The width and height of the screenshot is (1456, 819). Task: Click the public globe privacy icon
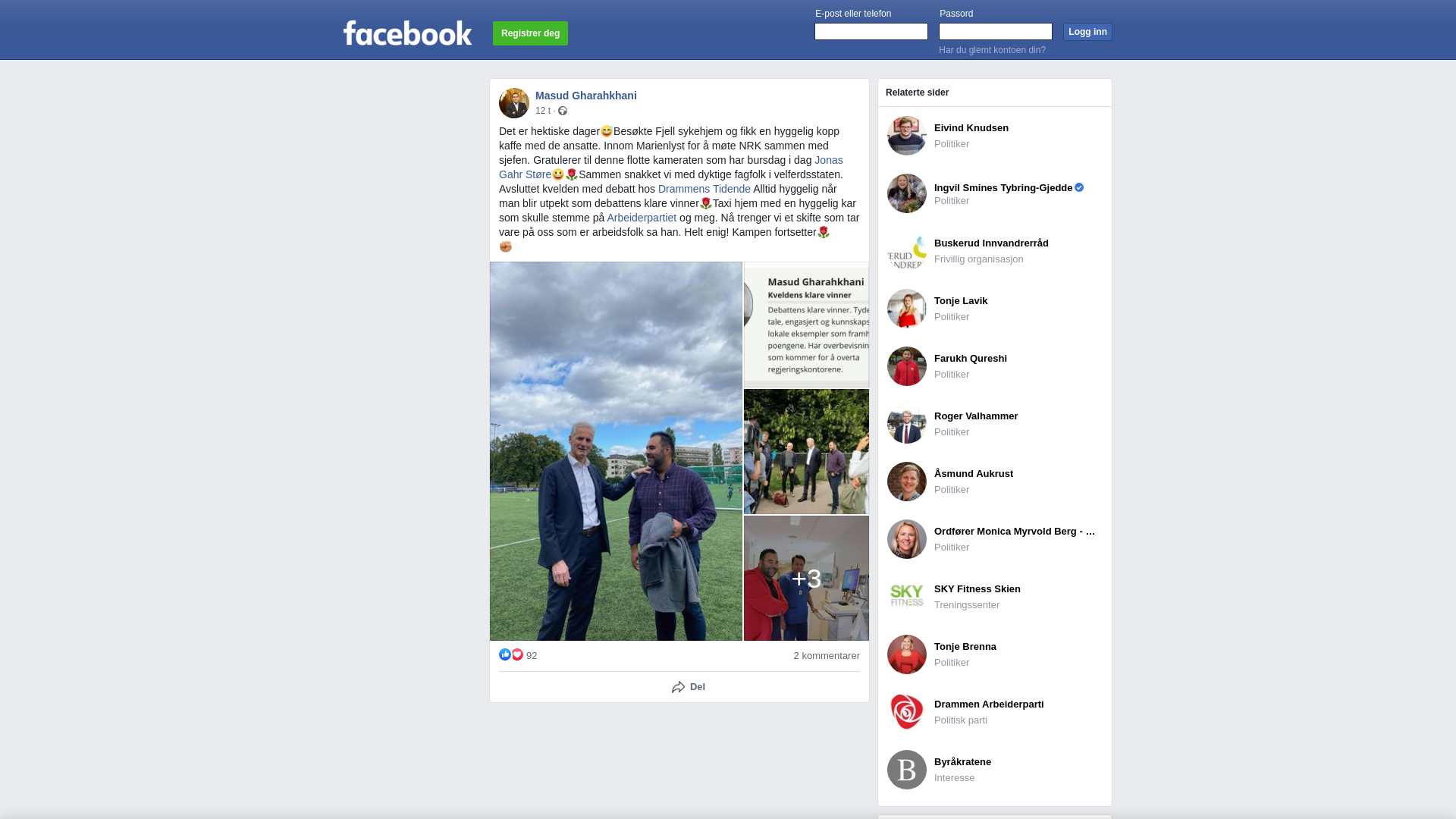563,111
